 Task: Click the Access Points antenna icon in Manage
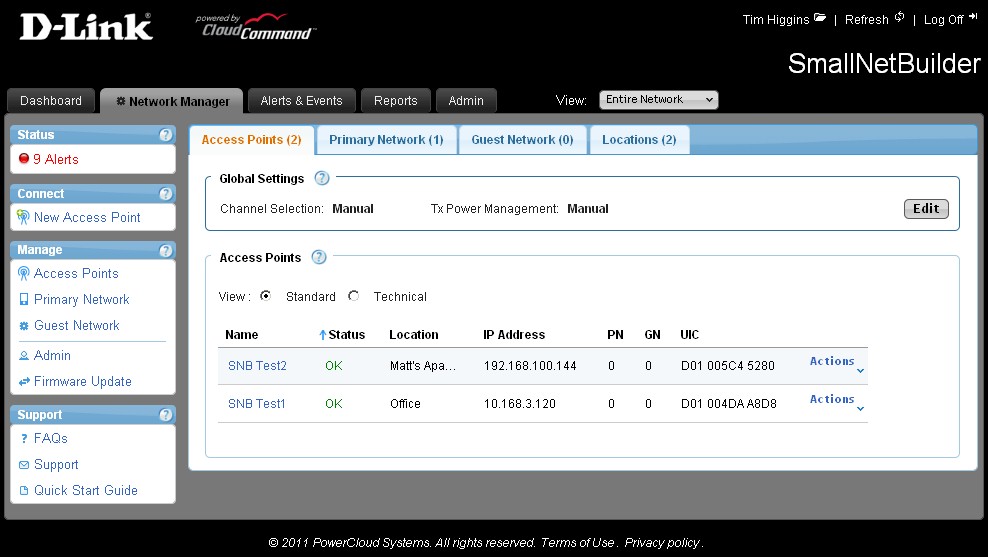23,273
